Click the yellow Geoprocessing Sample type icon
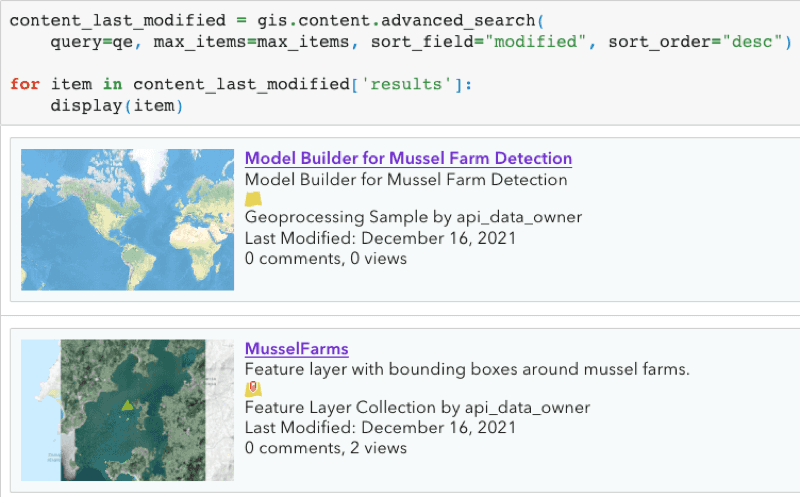 coord(253,199)
